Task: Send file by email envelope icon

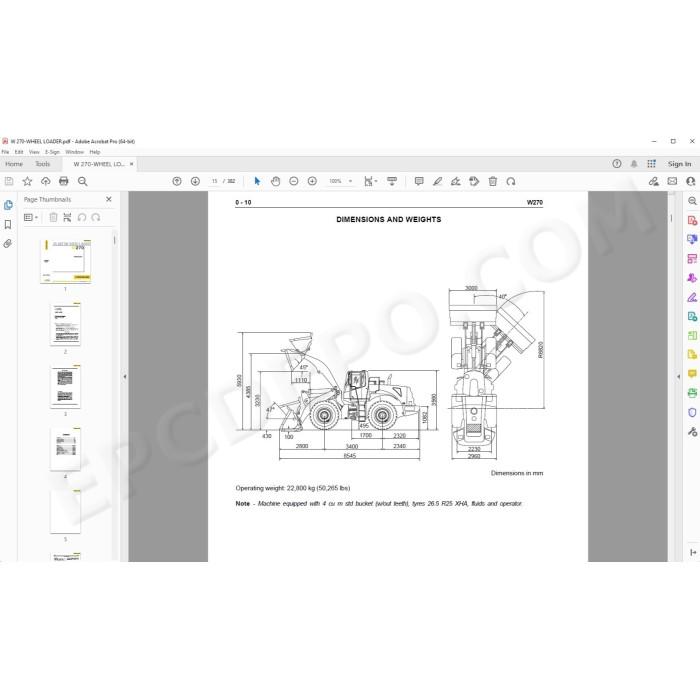Action: [672, 181]
